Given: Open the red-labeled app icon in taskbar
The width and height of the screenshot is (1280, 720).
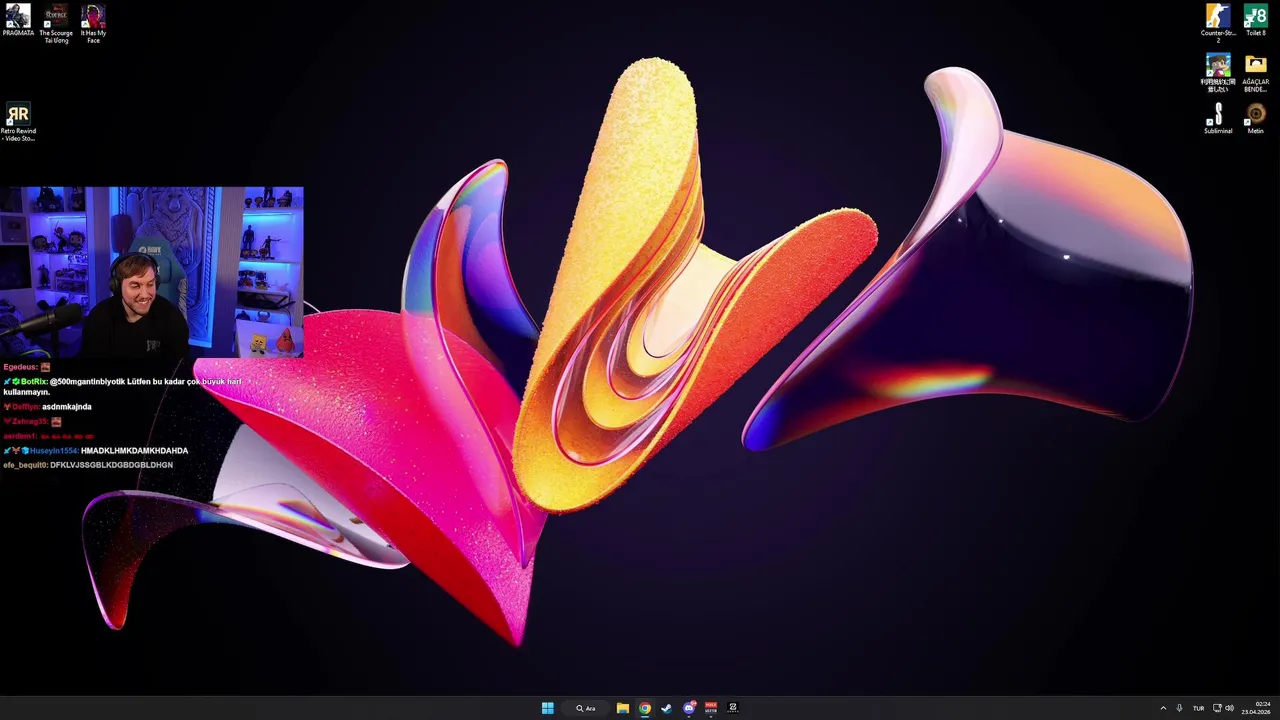Looking at the screenshot, I should tap(711, 708).
